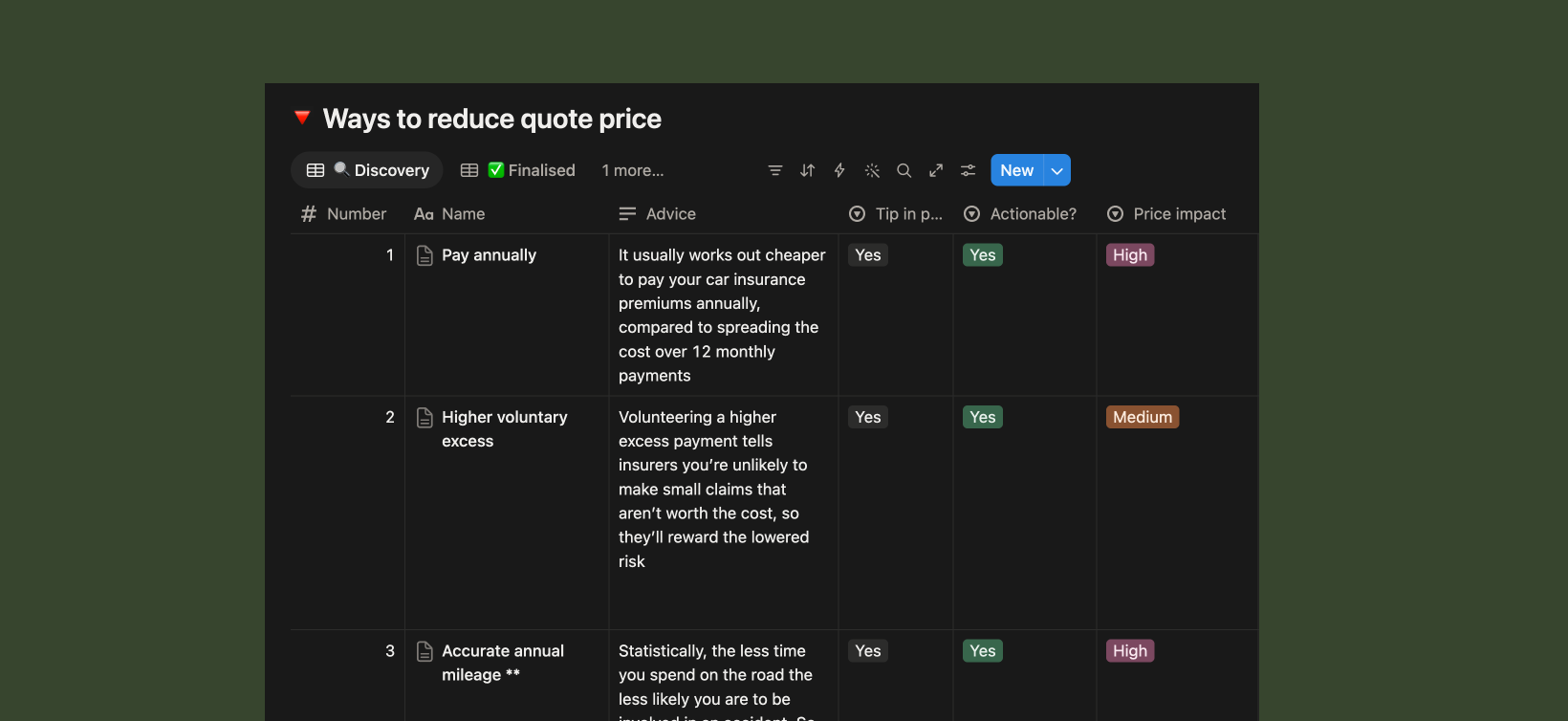Viewport: 1568px width, 721px height.
Task: Select the number cell of row 1
Action: [348, 315]
